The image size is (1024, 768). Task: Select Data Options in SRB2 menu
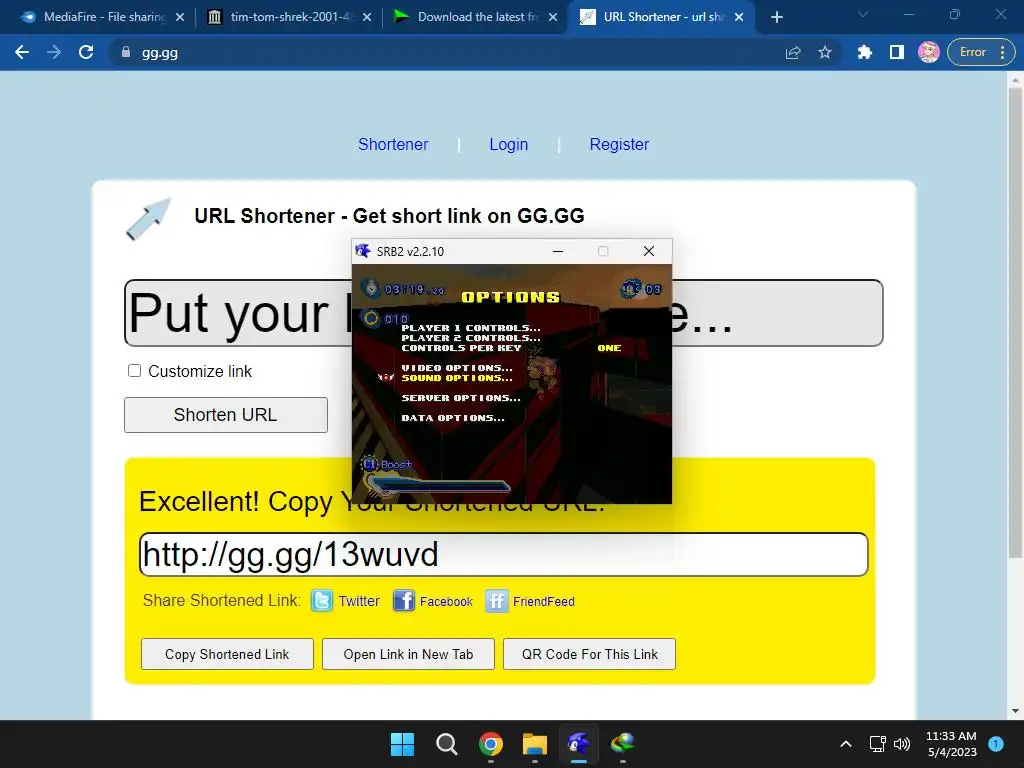click(453, 418)
